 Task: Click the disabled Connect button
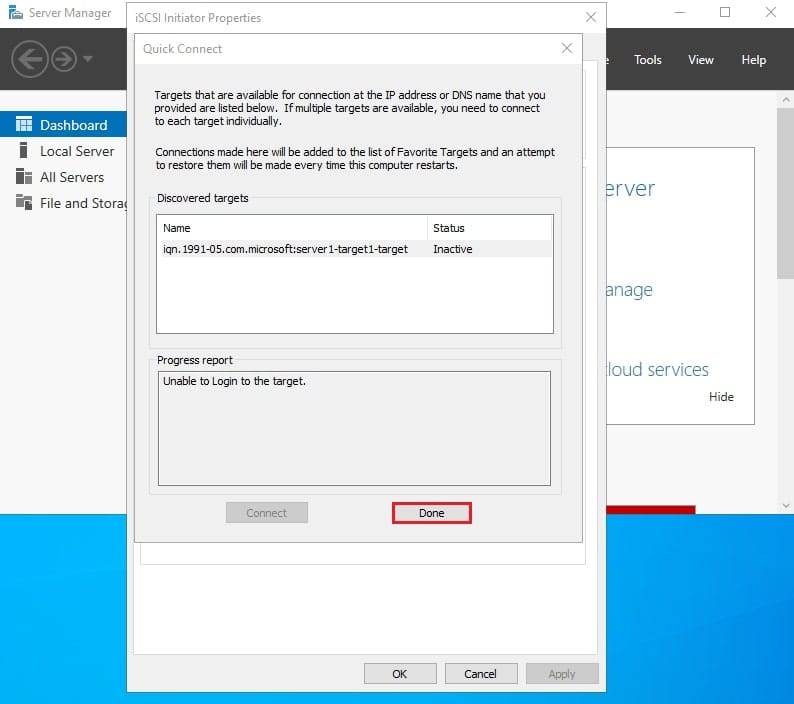pyautogui.click(x=266, y=513)
